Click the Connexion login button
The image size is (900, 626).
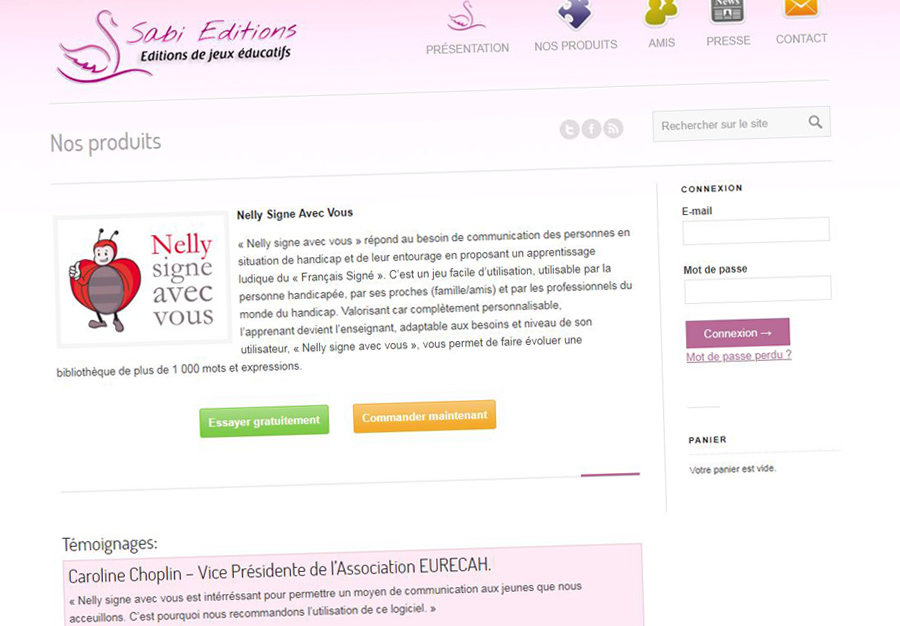point(738,333)
